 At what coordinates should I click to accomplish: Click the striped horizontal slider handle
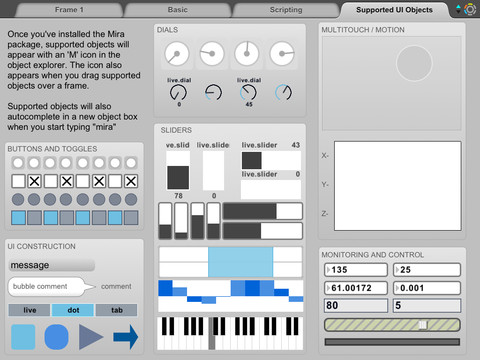tap(423, 325)
